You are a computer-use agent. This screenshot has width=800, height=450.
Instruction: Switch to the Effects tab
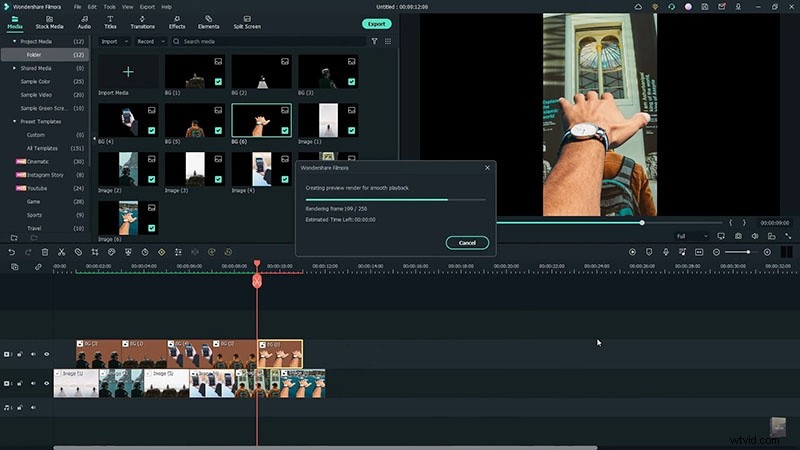(177, 22)
